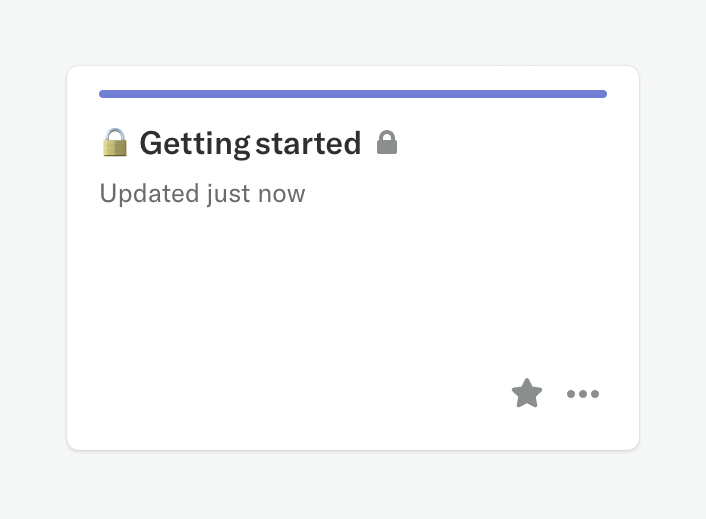The image size is (706, 519).
Task: Click the purple color bar on card
Action: [x=352, y=94]
